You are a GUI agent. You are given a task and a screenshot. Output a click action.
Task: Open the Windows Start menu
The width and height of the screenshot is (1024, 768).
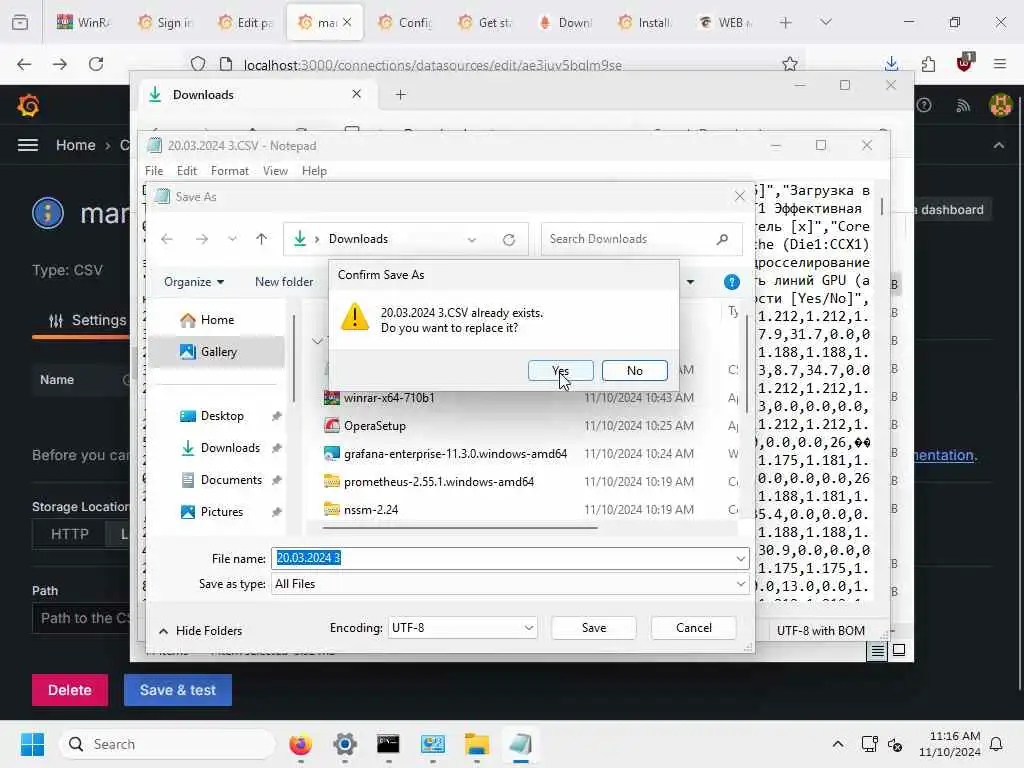click(33, 744)
